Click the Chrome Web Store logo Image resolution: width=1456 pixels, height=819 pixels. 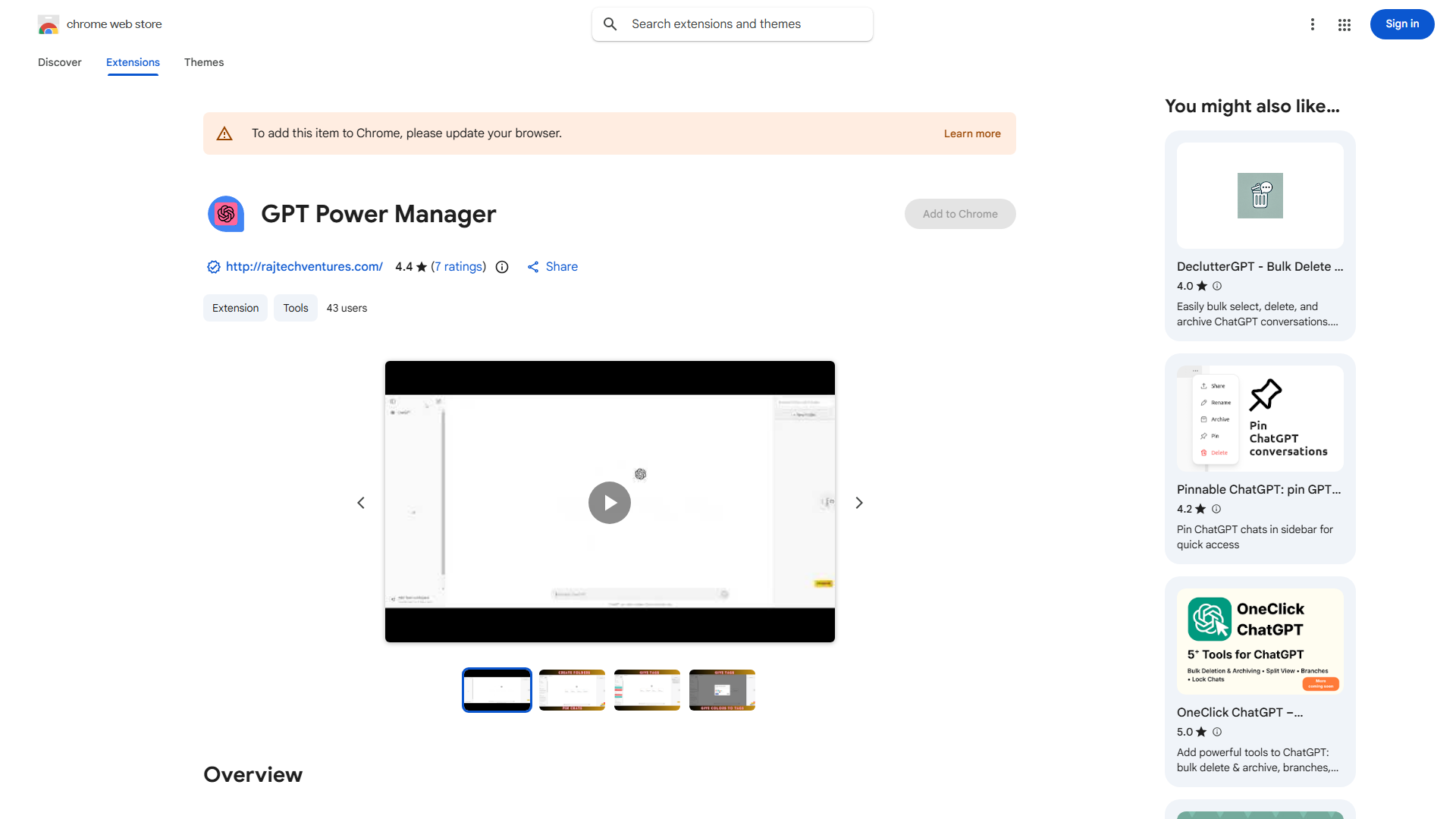[x=49, y=24]
